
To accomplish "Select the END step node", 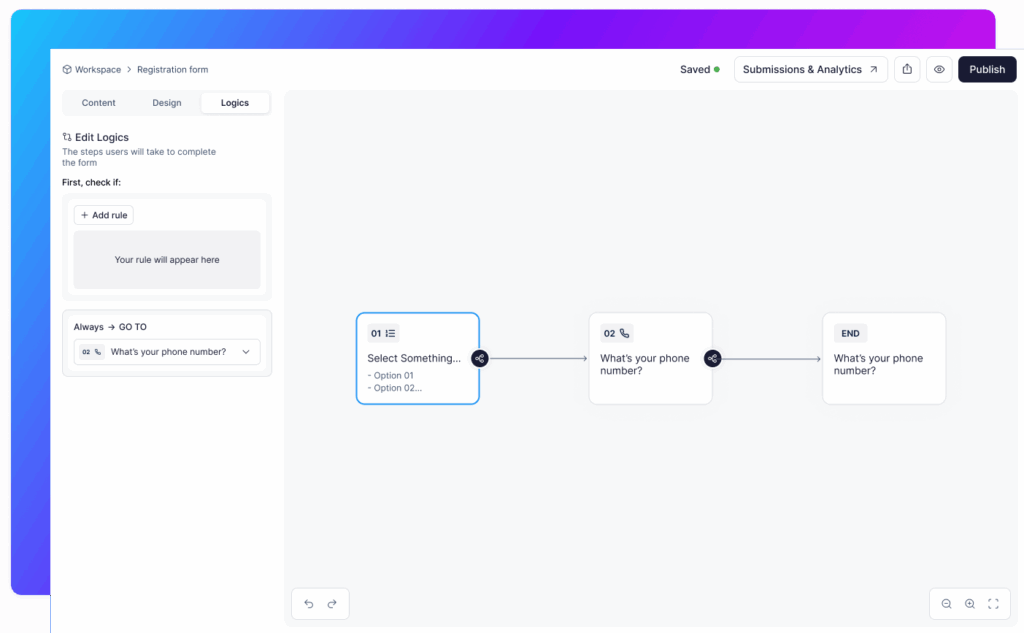I will point(883,358).
